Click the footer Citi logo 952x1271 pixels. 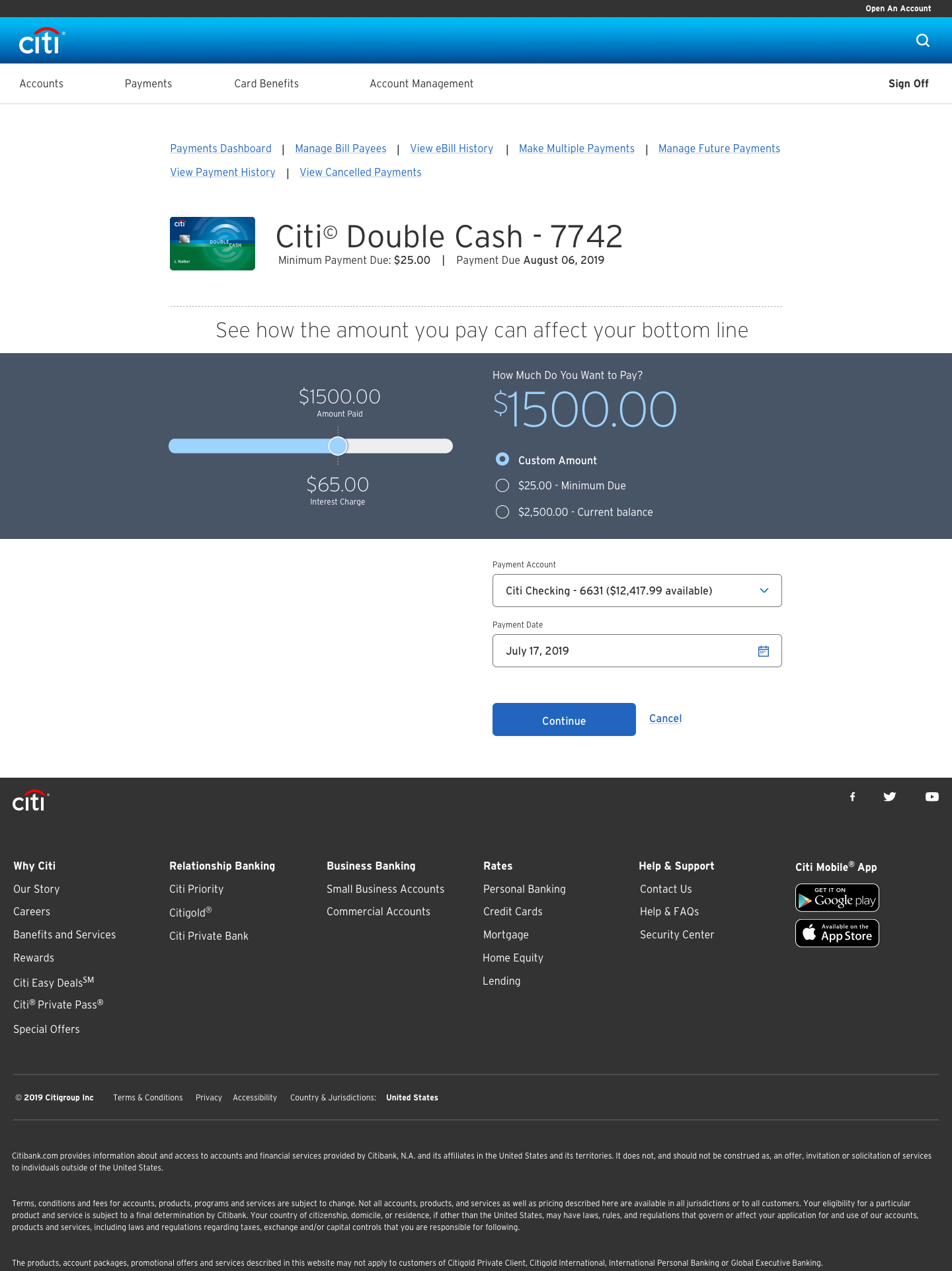(31, 800)
